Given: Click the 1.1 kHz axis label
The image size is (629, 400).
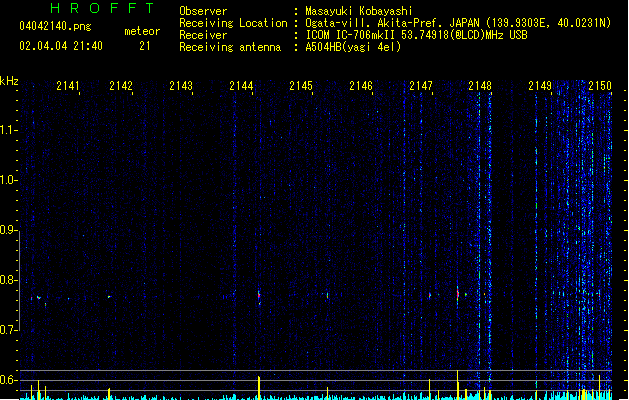Looking at the screenshot, I should (x=8, y=130).
